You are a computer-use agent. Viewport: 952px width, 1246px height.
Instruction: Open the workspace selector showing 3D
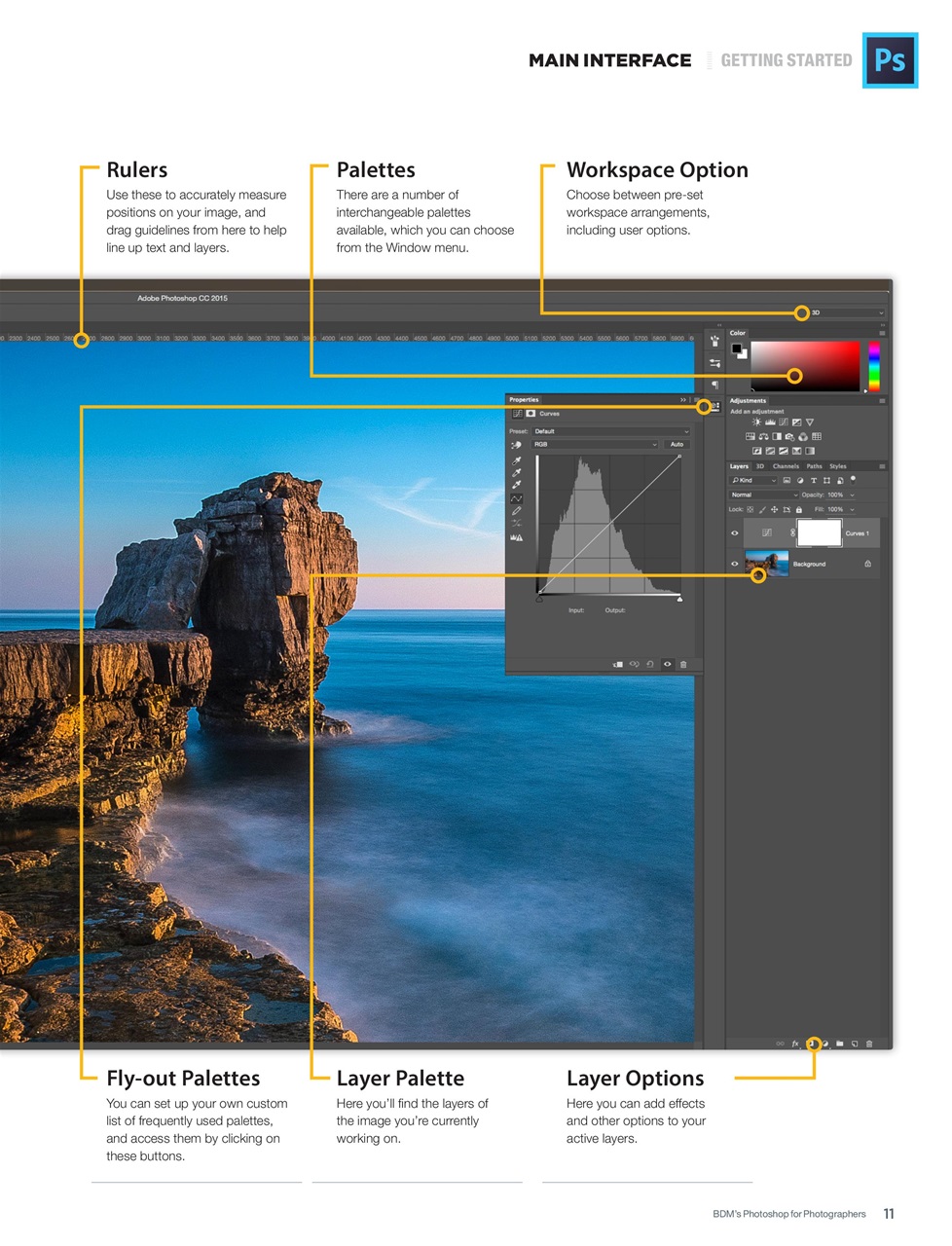[x=846, y=312]
